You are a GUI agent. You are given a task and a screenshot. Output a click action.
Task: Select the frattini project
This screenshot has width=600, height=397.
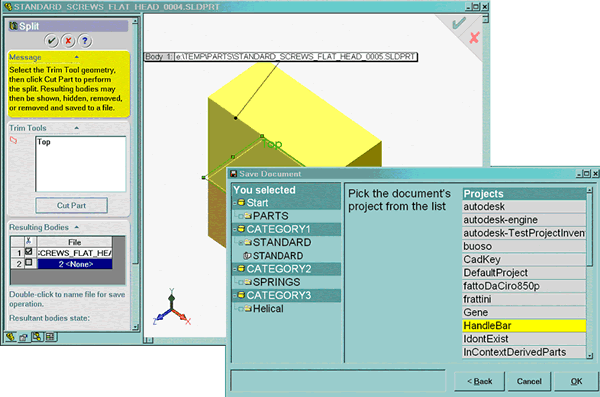[524, 299]
